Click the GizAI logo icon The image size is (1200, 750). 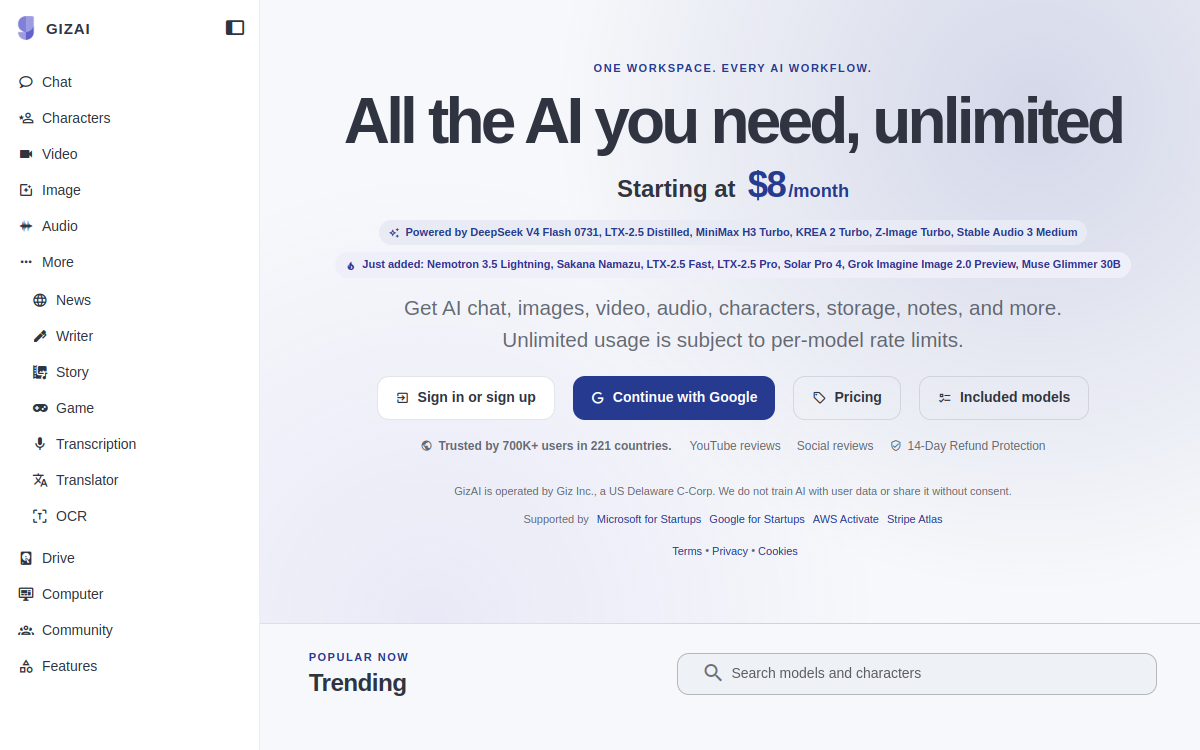coord(26,28)
